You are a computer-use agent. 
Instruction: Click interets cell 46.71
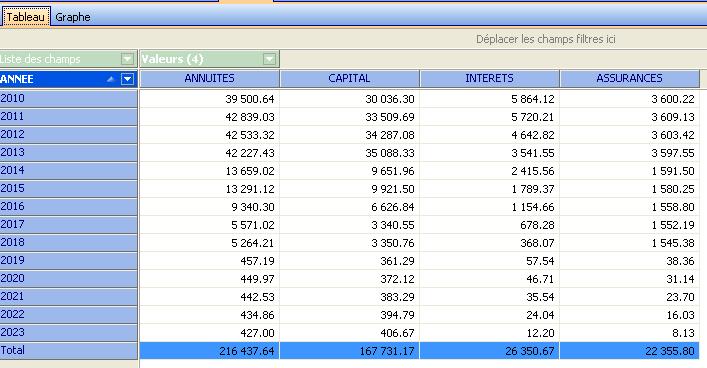pyautogui.click(x=490, y=279)
